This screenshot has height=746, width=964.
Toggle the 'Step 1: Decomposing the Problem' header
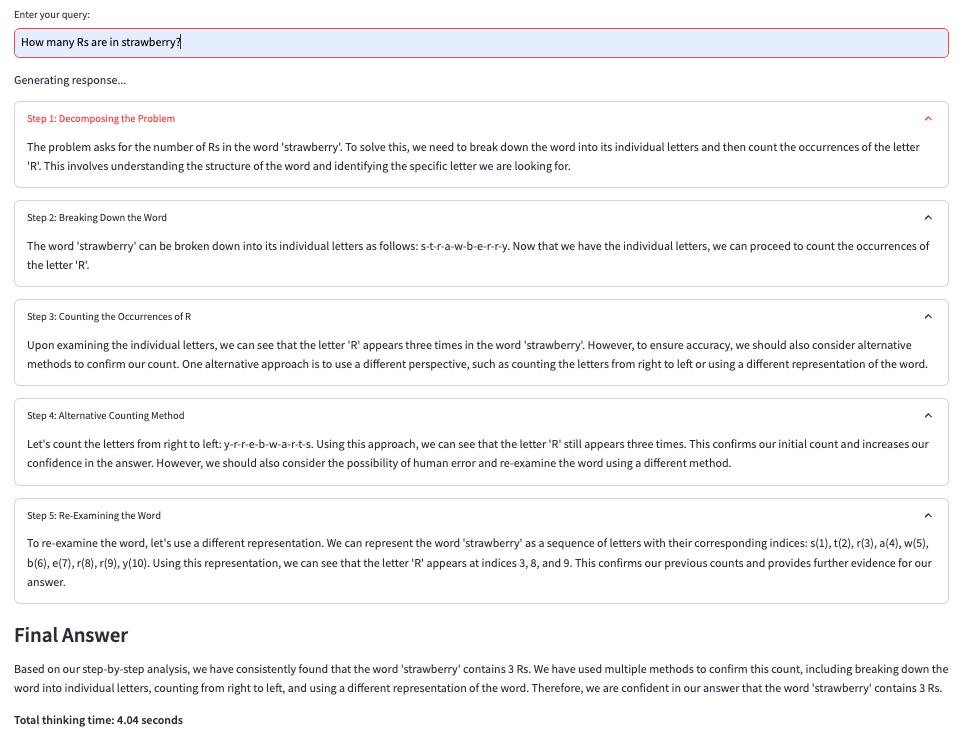pos(481,118)
